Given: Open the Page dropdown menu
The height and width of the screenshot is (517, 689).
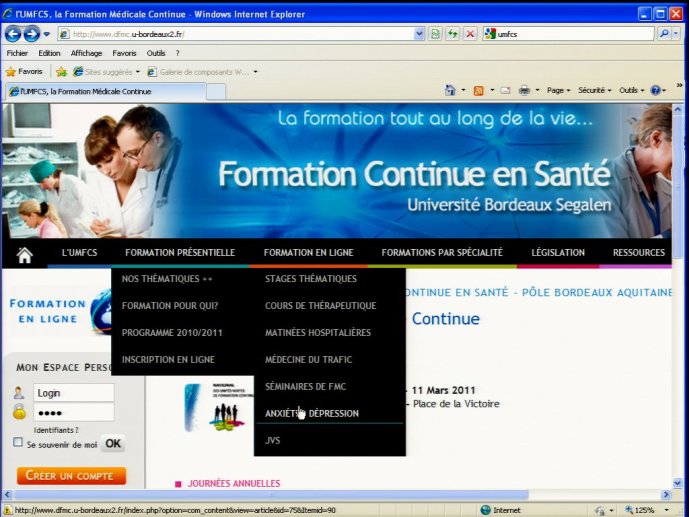Looking at the screenshot, I should [x=558, y=90].
